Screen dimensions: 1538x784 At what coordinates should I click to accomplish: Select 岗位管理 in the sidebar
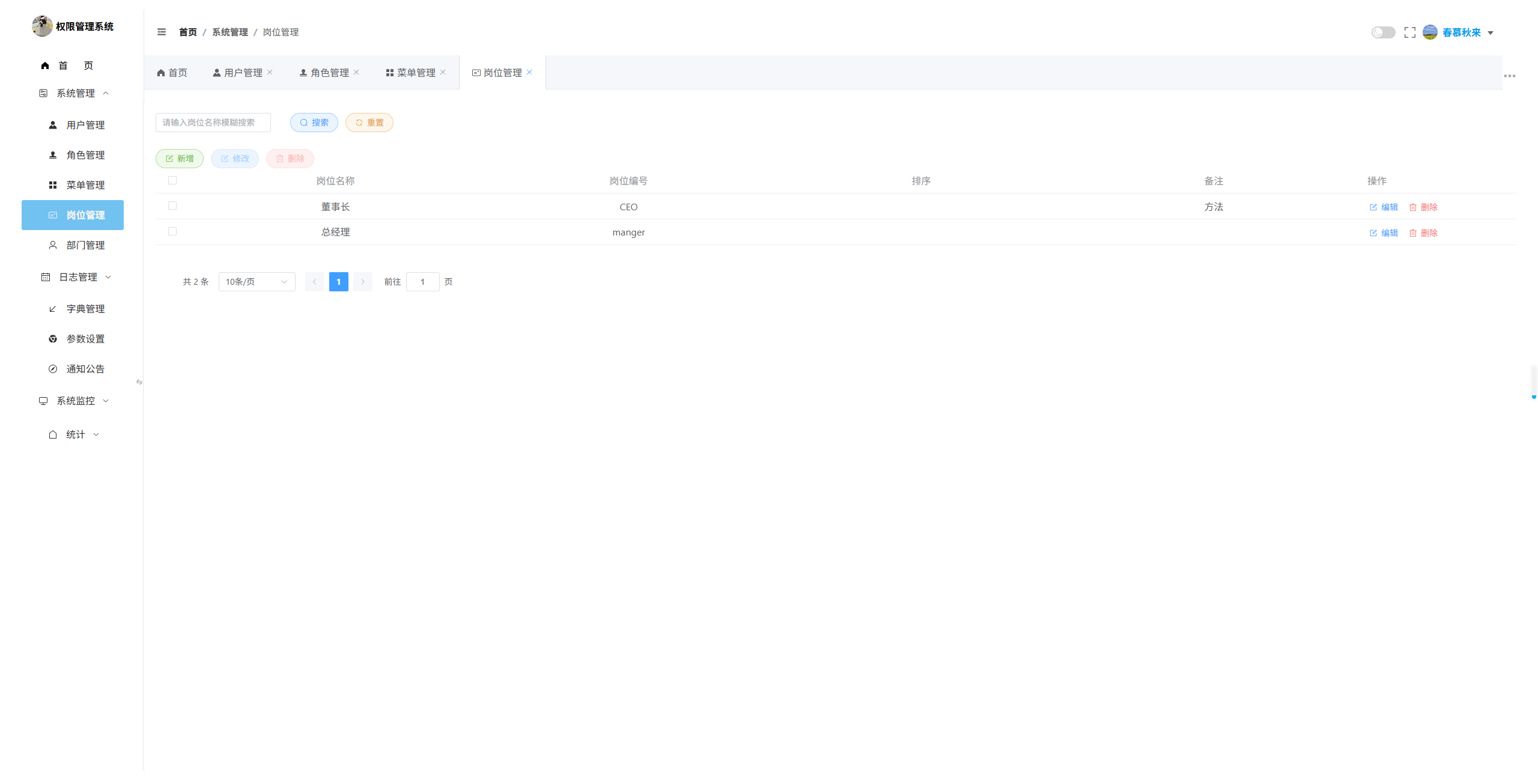73,215
